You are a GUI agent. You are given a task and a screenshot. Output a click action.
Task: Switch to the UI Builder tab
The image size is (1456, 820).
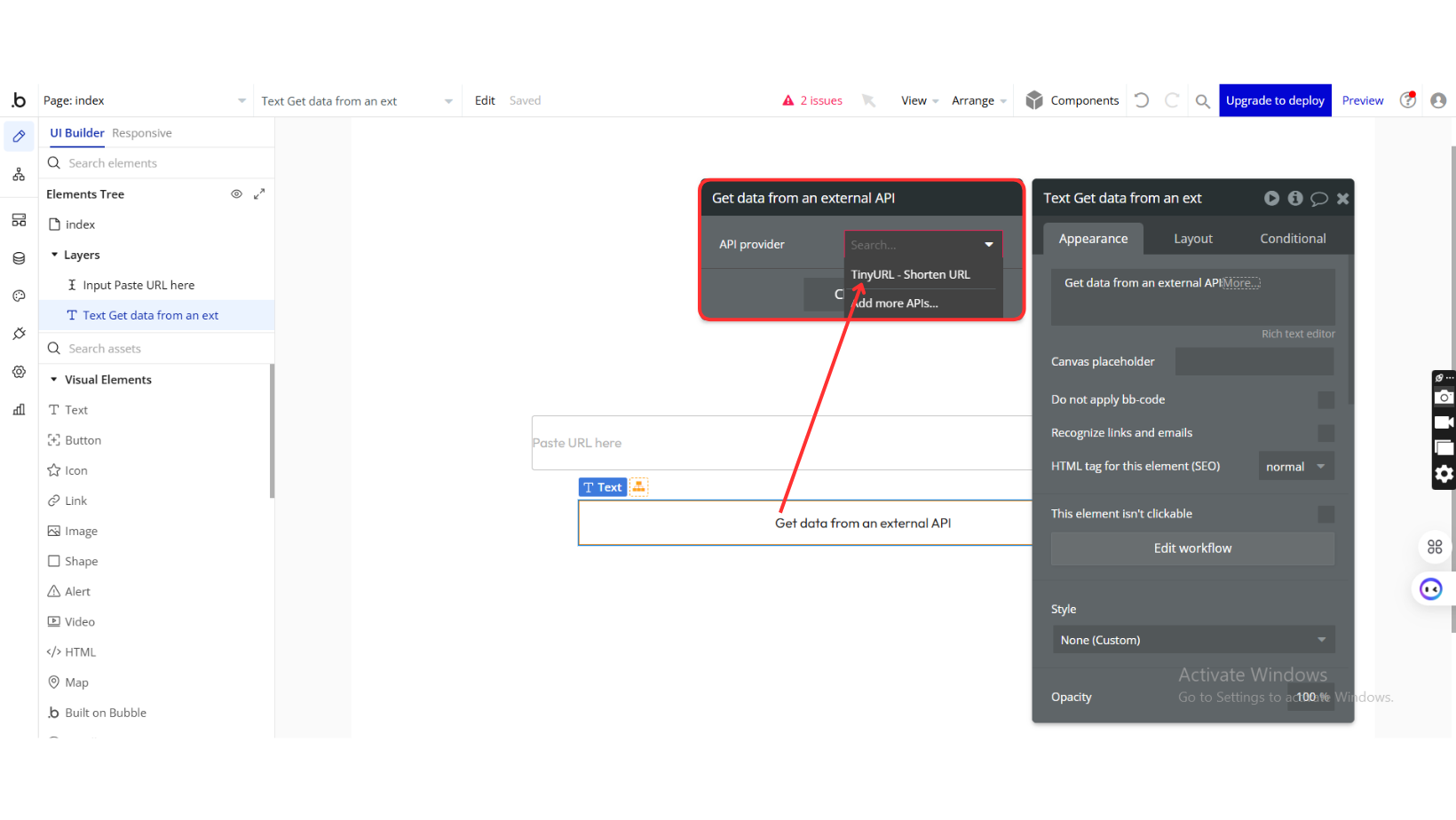(77, 133)
